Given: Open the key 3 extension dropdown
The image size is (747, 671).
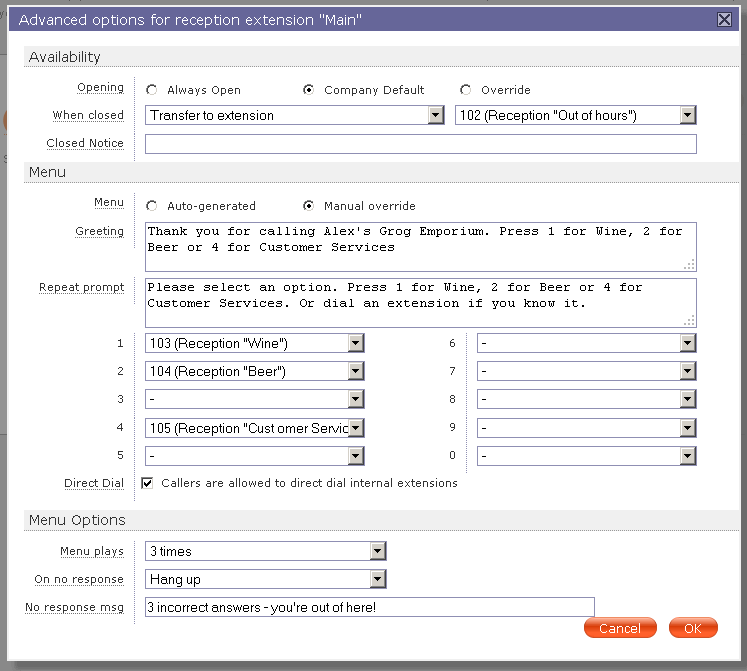Looking at the screenshot, I should [x=255, y=399].
